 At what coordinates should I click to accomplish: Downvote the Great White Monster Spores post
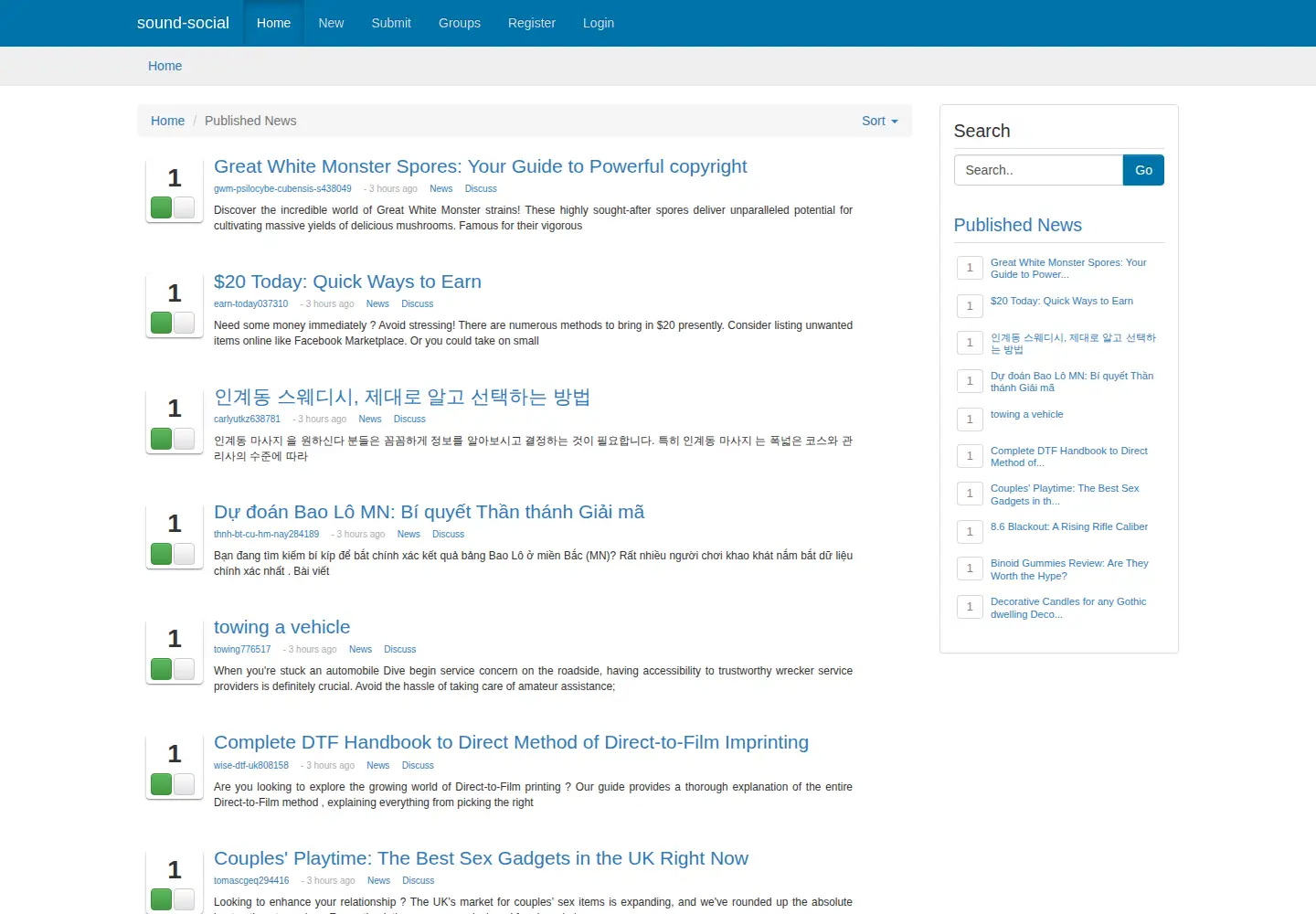pos(184,207)
